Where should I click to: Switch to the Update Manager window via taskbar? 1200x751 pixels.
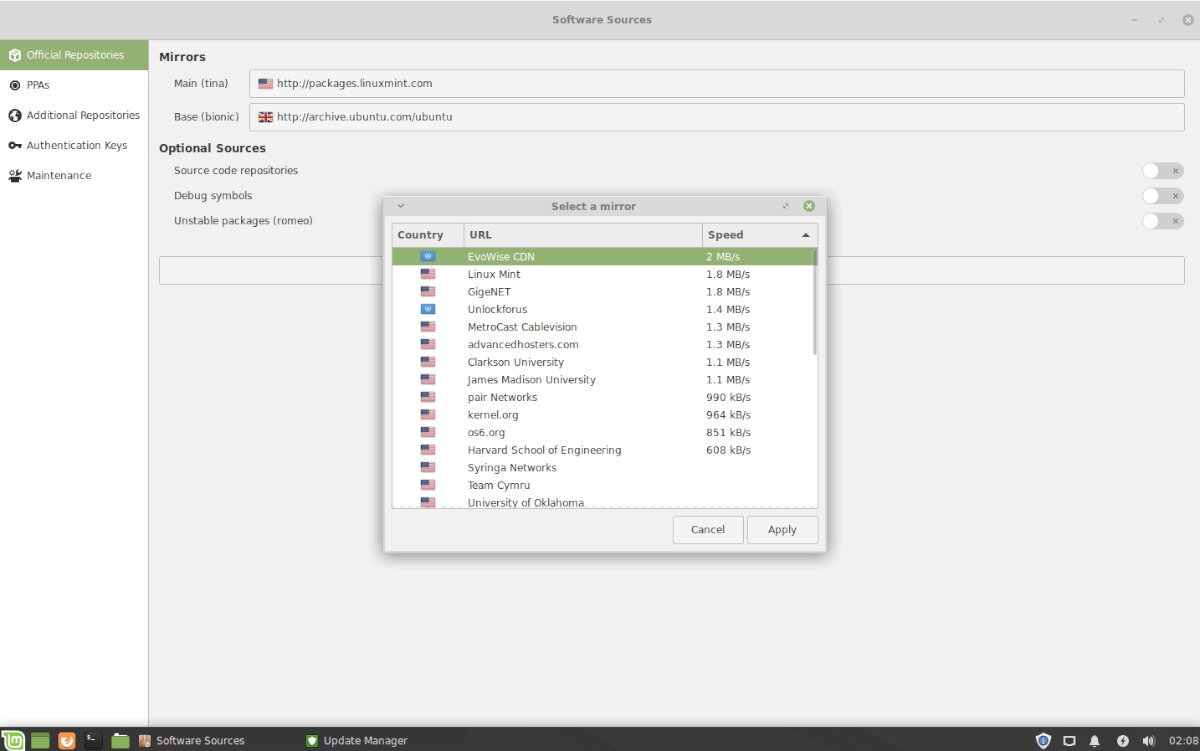click(363, 740)
